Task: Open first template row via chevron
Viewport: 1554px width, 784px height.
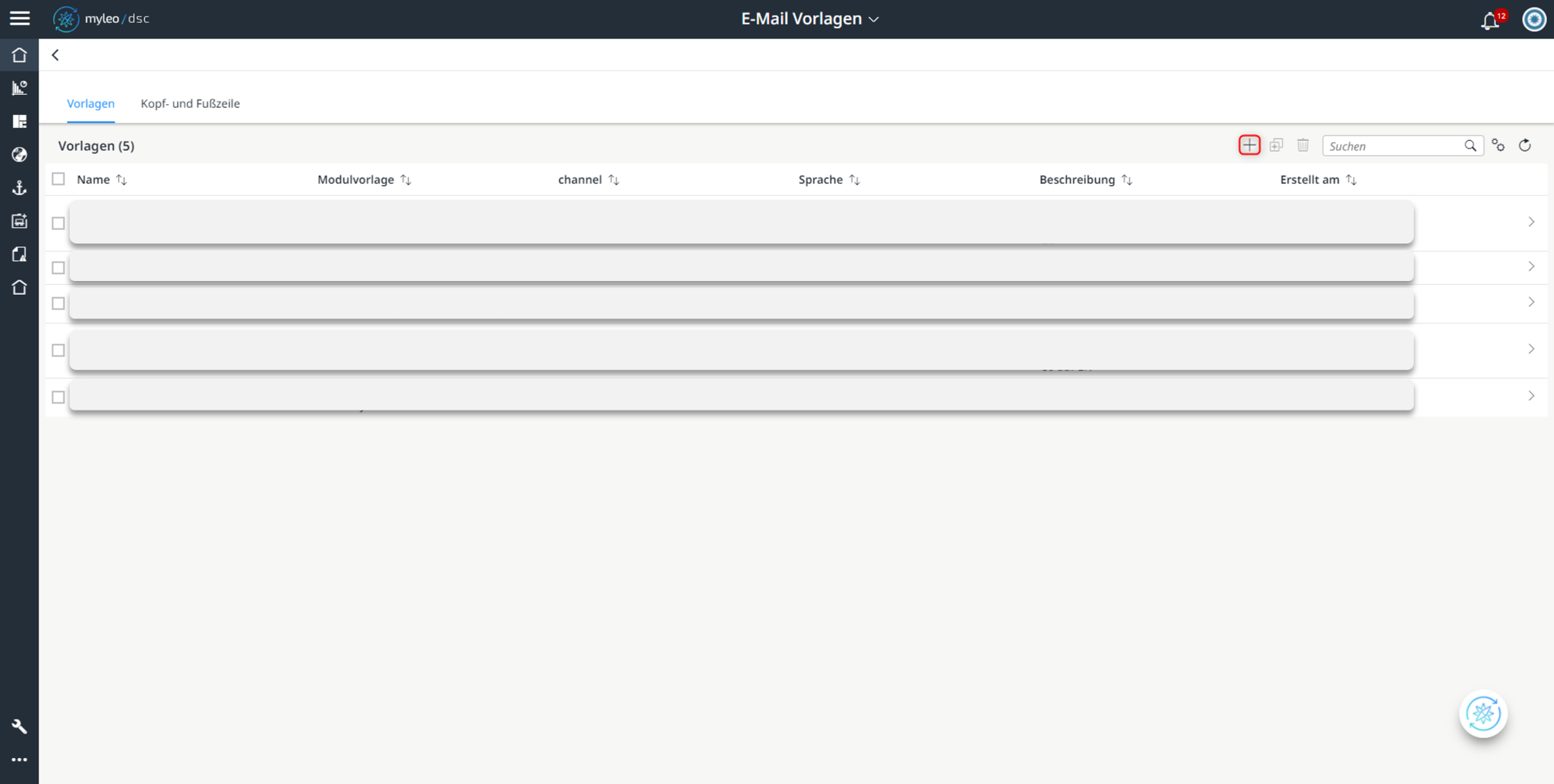Action: pyautogui.click(x=1531, y=222)
